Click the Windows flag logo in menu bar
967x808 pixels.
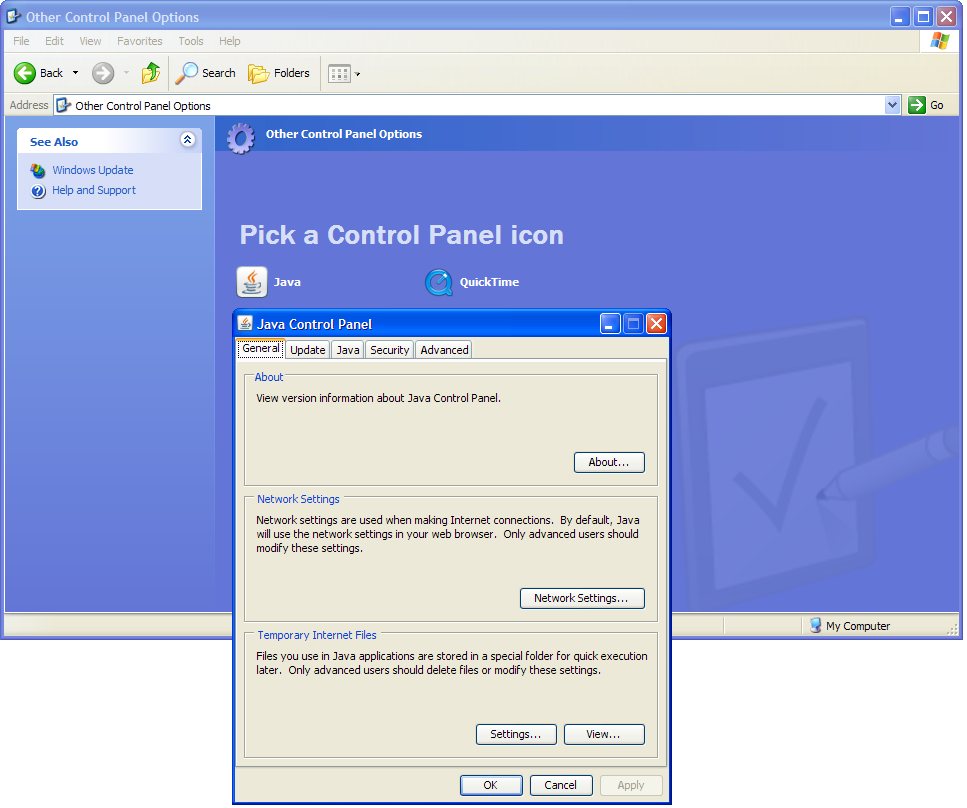[x=940, y=41]
